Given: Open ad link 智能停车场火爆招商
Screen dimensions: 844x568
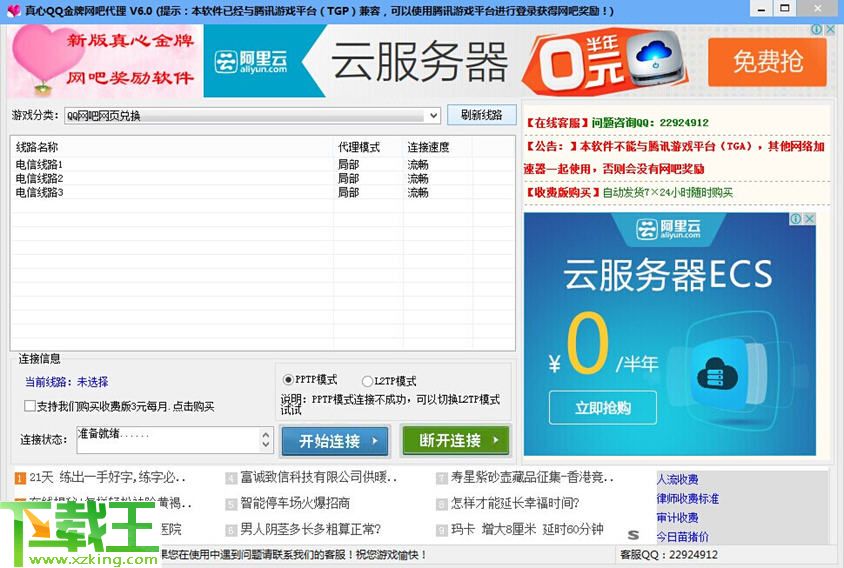Looking at the screenshot, I should [295, 503].
